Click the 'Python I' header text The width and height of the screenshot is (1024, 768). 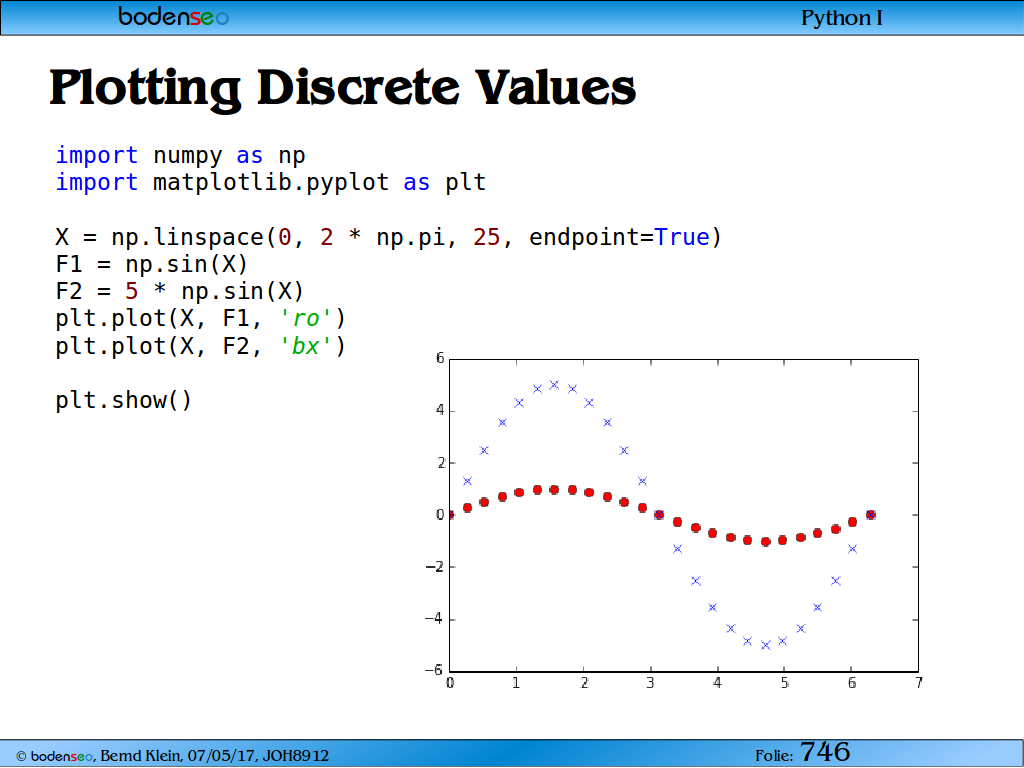coord(842,18)
